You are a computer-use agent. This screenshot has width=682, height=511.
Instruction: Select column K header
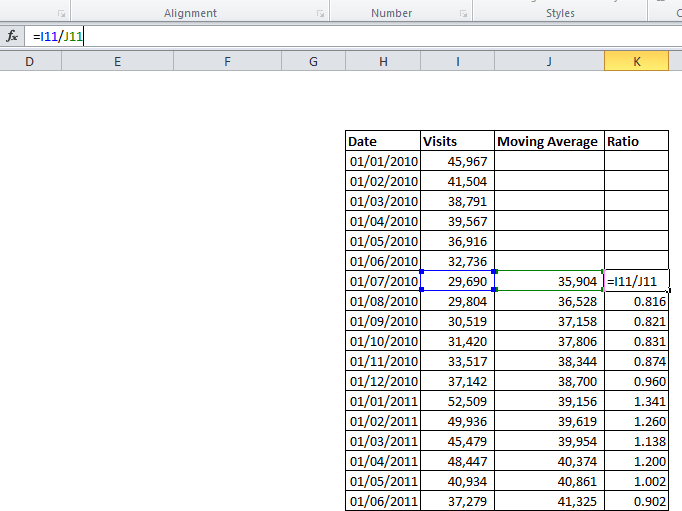(636, 62)
